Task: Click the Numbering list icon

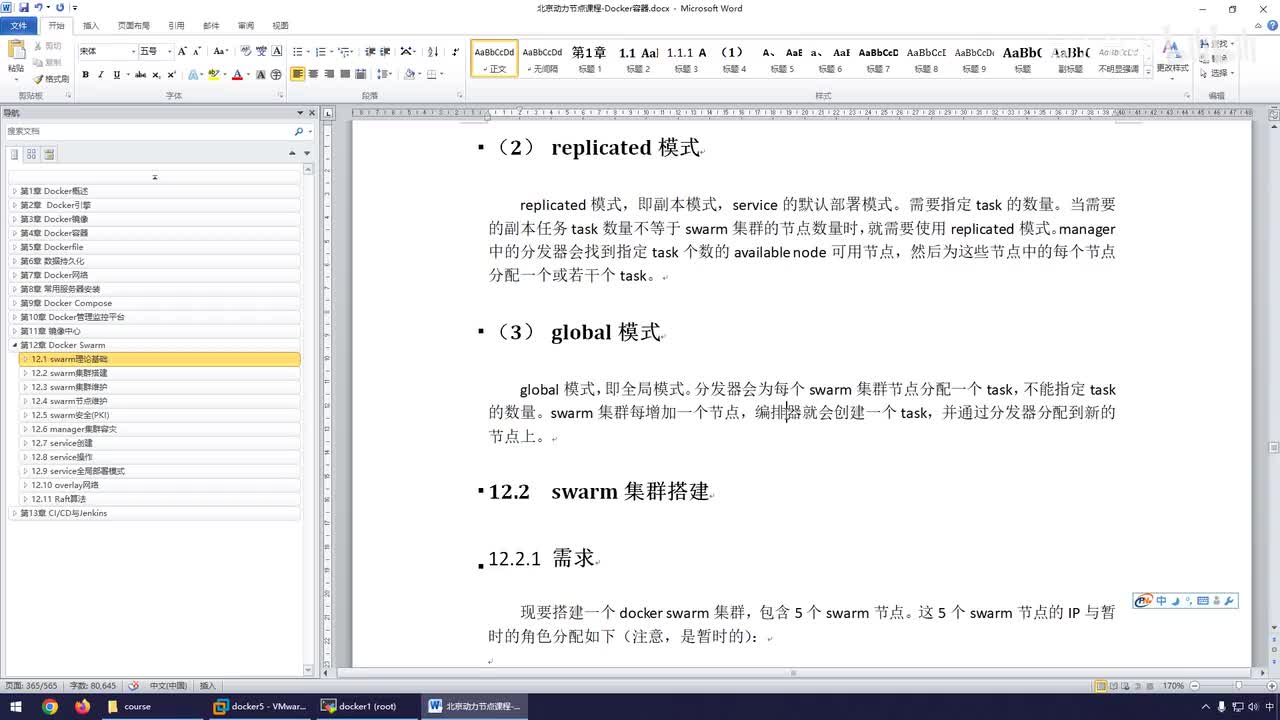Action: (323, 51)
